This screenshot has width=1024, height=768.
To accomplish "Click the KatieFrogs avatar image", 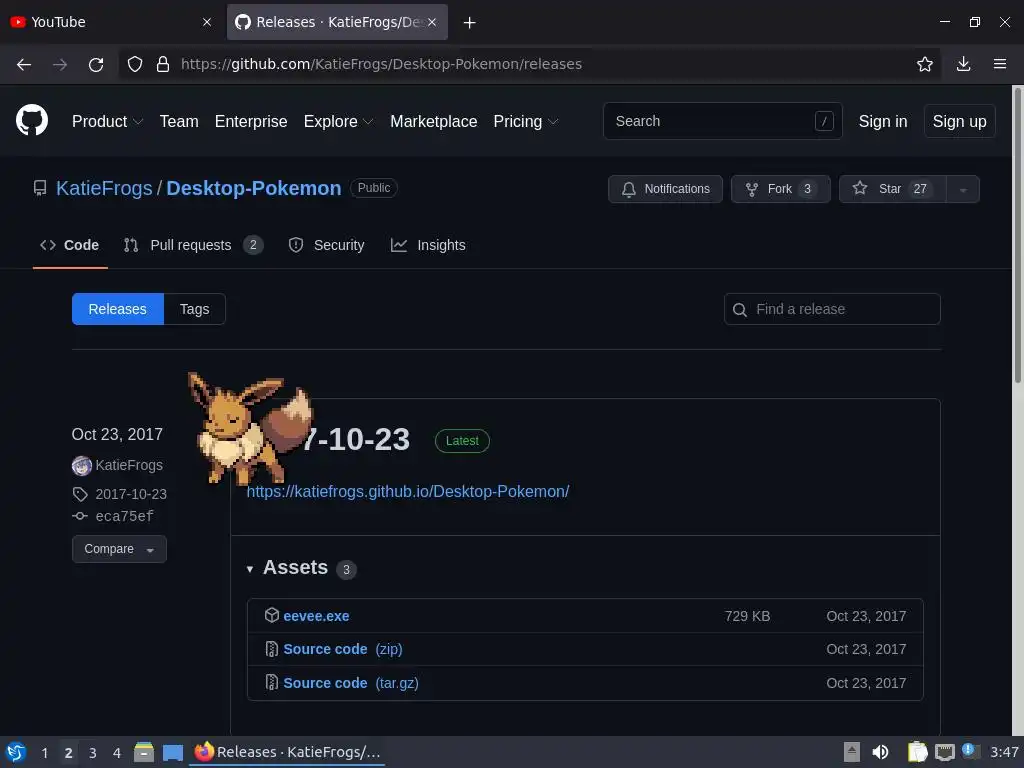I will click(x=82, y=466).
